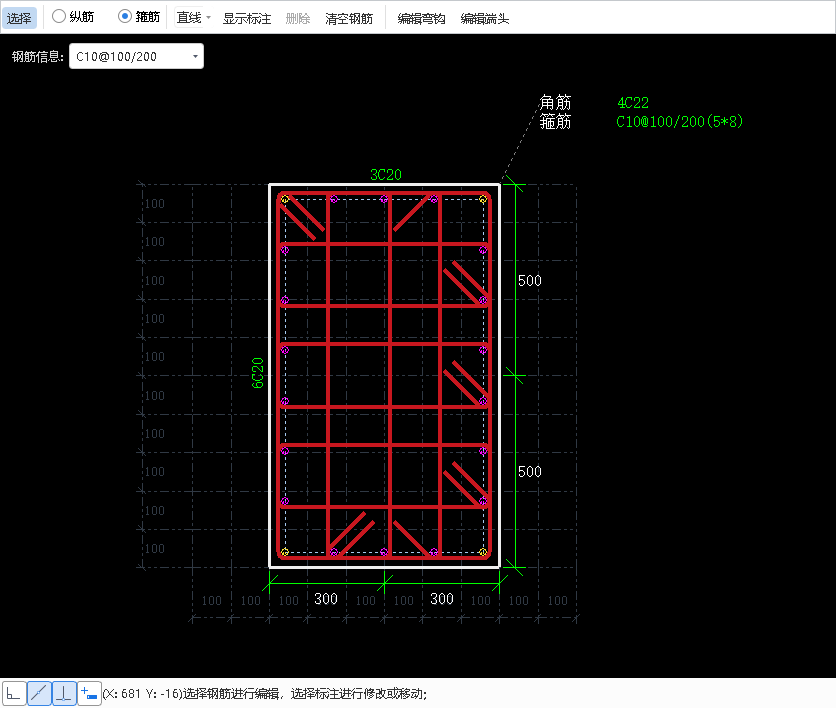Click the upper 500 height dimension
Screen dimensions: 836x708
tap(529, 280)
